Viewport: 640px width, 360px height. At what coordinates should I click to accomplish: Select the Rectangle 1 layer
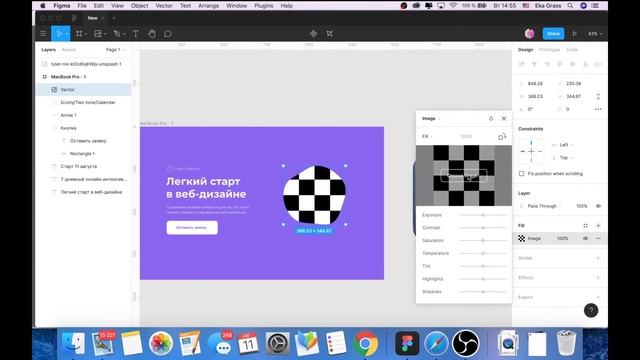click(x=84, y=154)
